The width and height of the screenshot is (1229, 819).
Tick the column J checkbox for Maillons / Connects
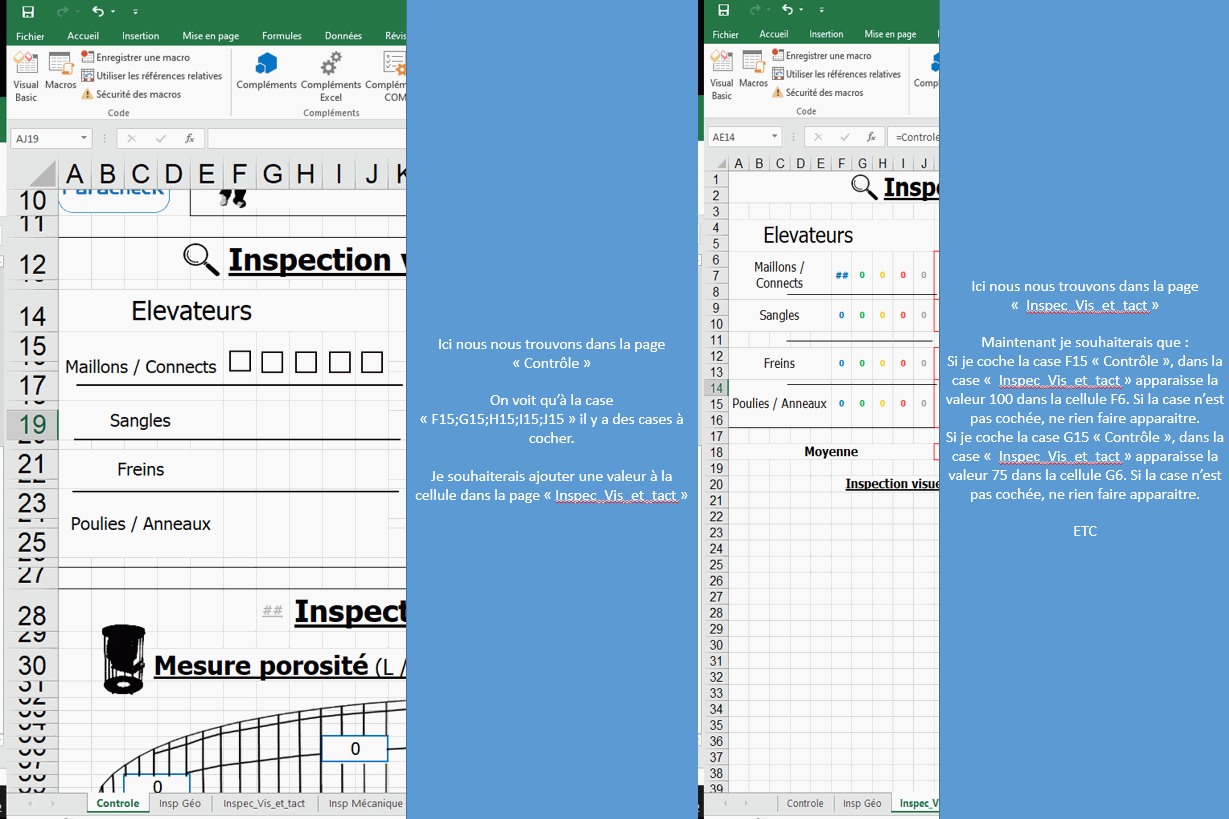pos(372,361)
